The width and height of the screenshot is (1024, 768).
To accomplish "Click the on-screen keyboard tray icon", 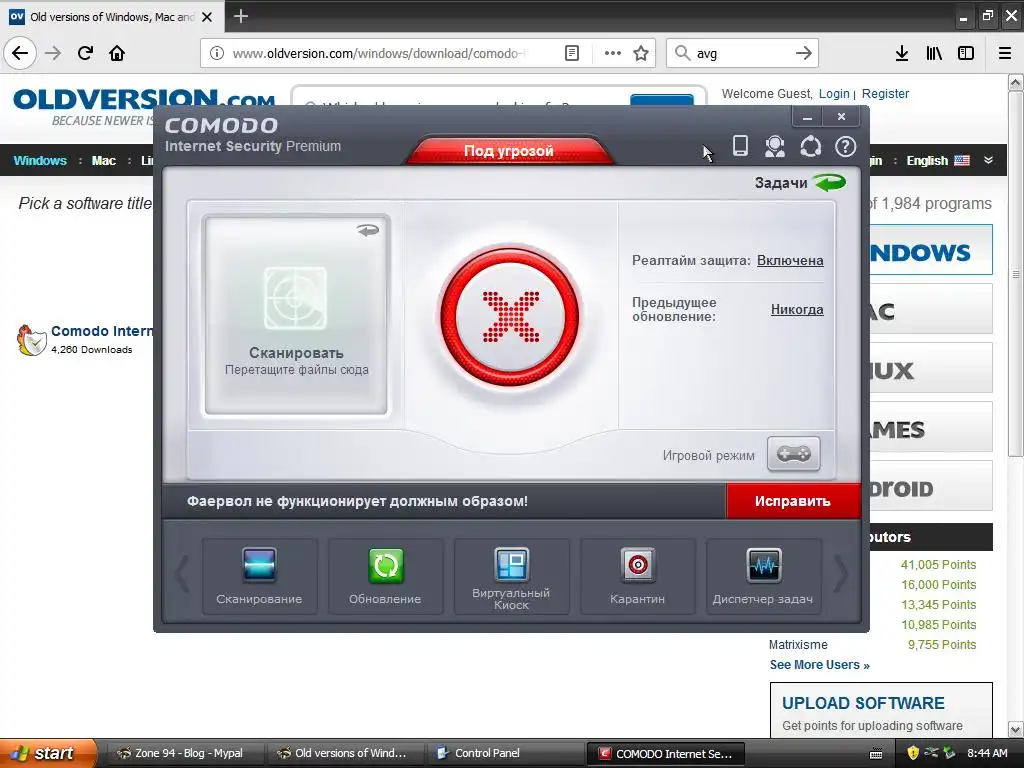I will click(x=876, y=754).
